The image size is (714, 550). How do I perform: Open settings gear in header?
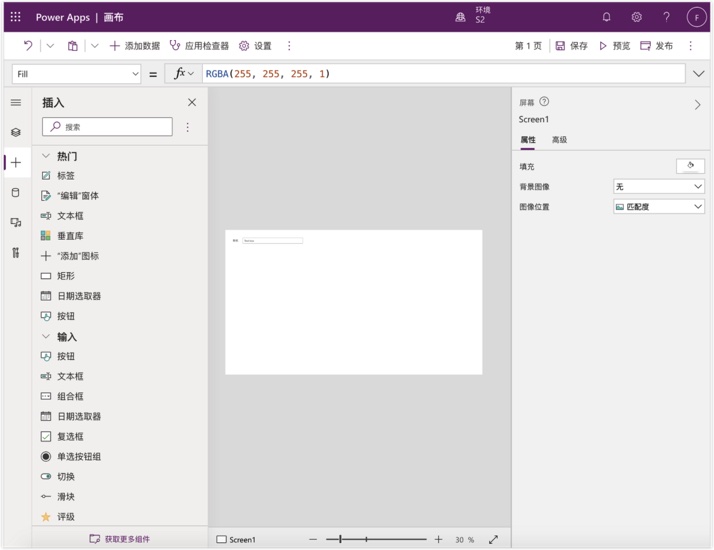click(637, 17)
